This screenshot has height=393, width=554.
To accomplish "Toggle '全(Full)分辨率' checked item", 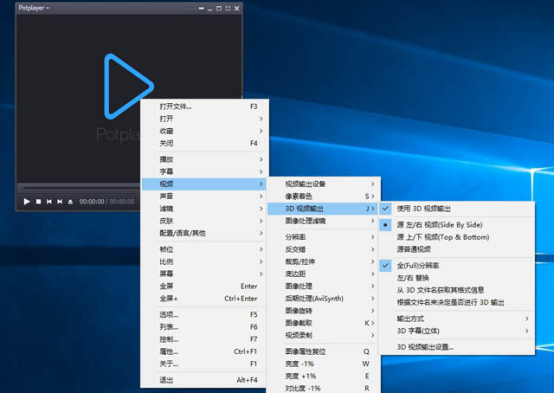I will [456, 265].
